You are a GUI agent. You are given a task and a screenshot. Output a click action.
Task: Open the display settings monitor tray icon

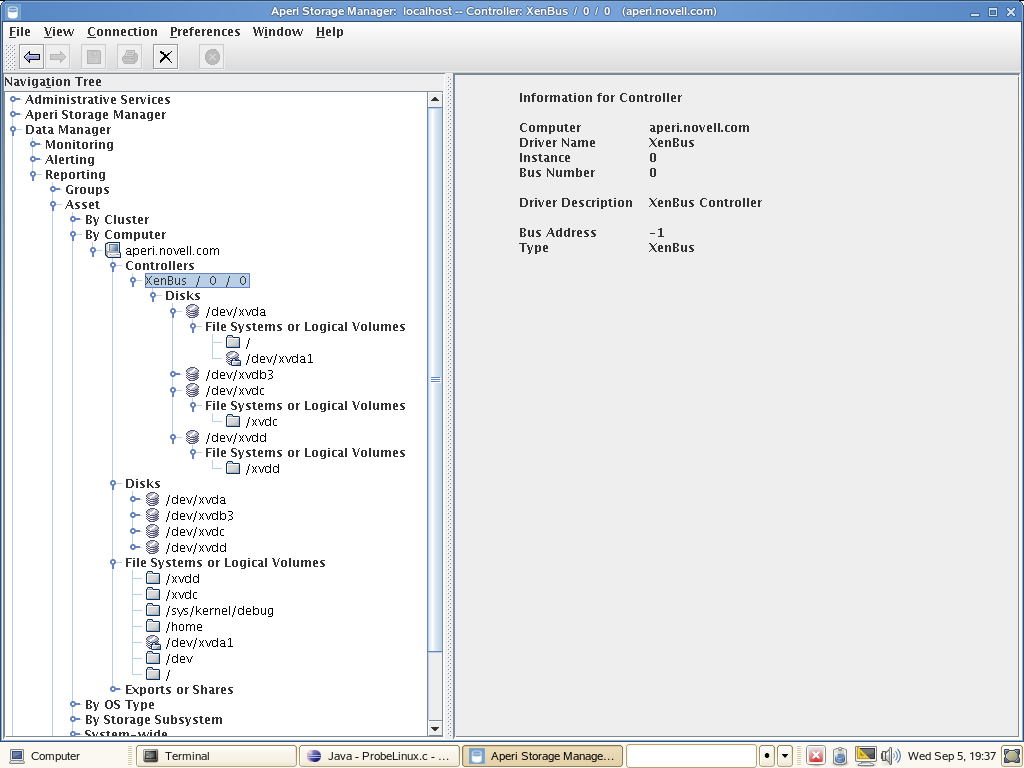[x=865, y=756]
